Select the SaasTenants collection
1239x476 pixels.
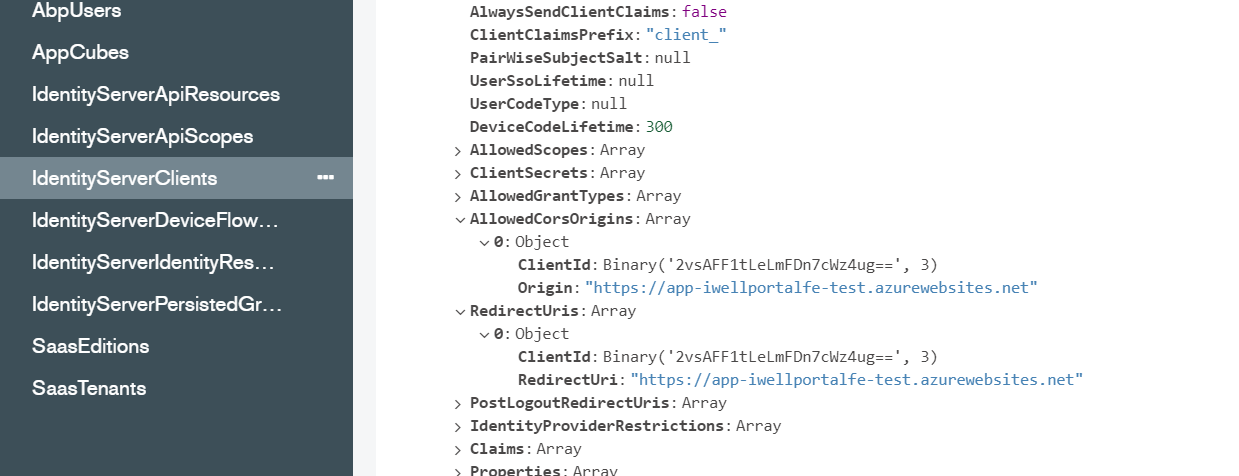(x=89, y=388)
